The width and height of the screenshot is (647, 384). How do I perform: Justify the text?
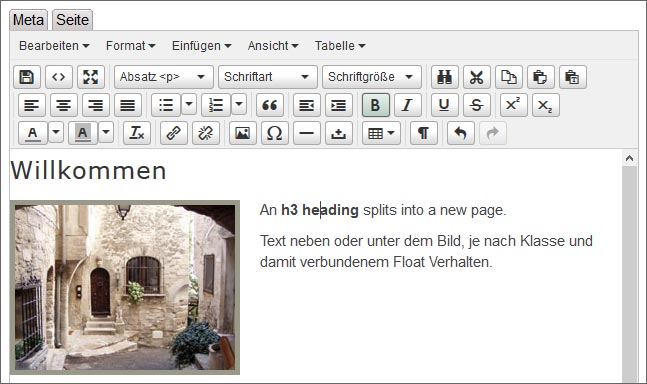[x=128, y=105]
